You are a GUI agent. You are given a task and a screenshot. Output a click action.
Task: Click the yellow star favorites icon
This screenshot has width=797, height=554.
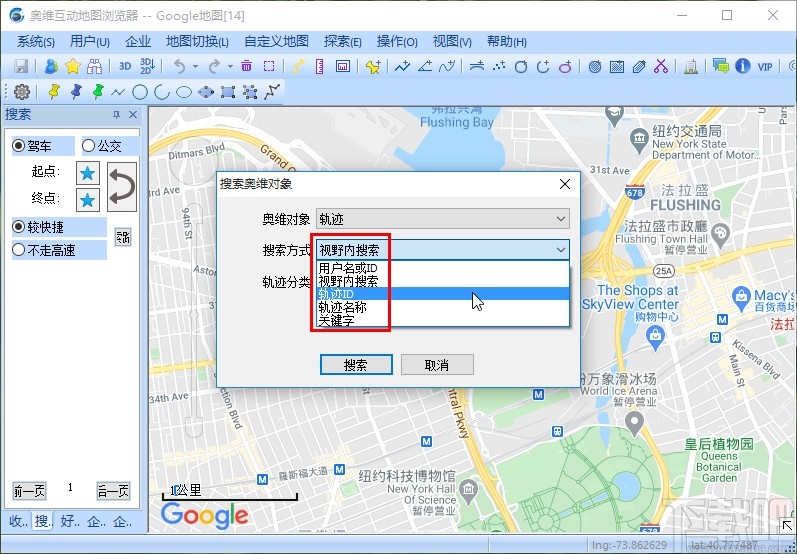click(x=73, y=66)
